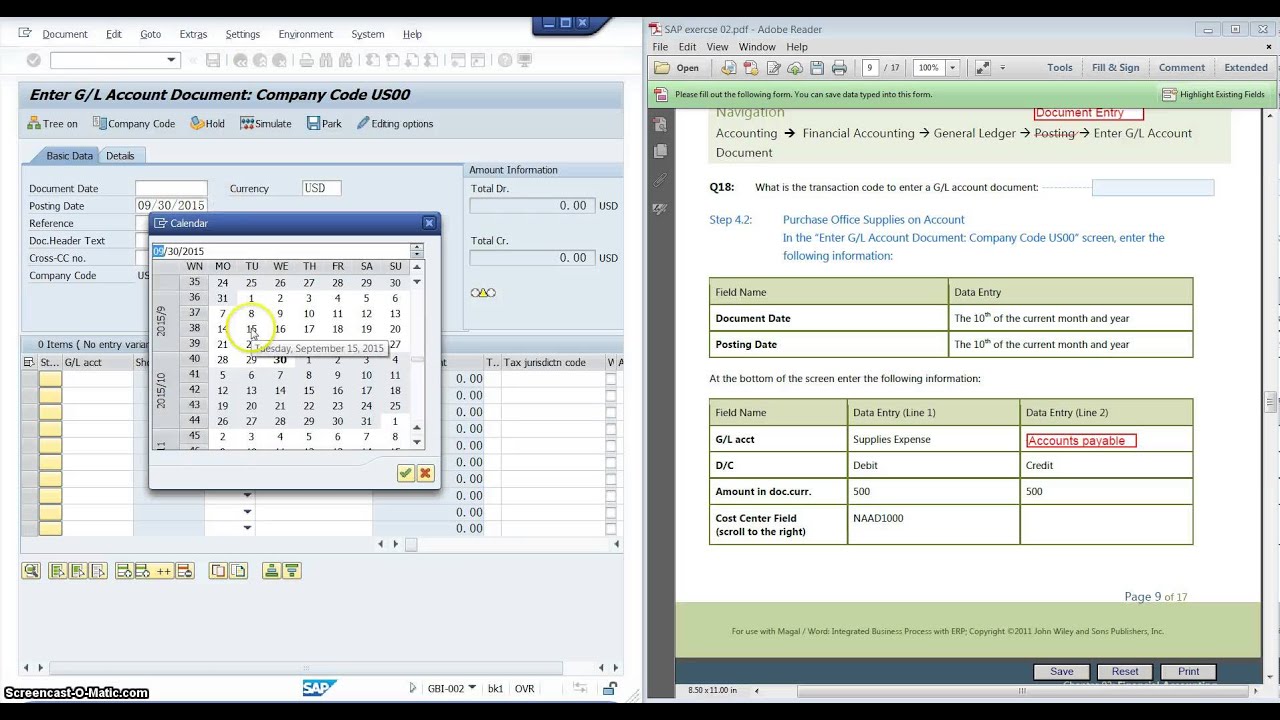Open the Comment pane in Adobe Reader
This screenshot has width=1280, height=720.
(x=1182, y=68)
